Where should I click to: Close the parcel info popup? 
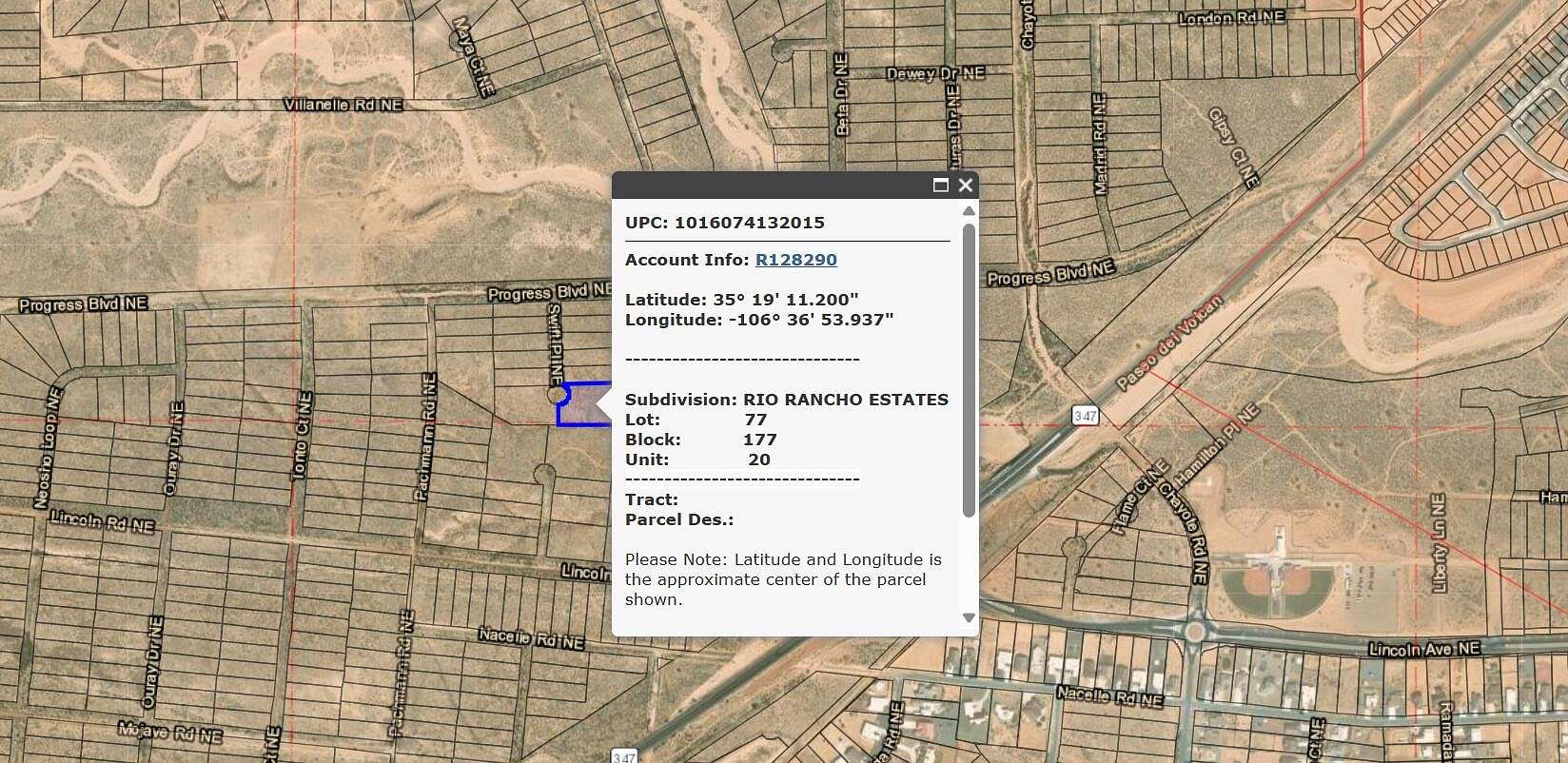965,186
